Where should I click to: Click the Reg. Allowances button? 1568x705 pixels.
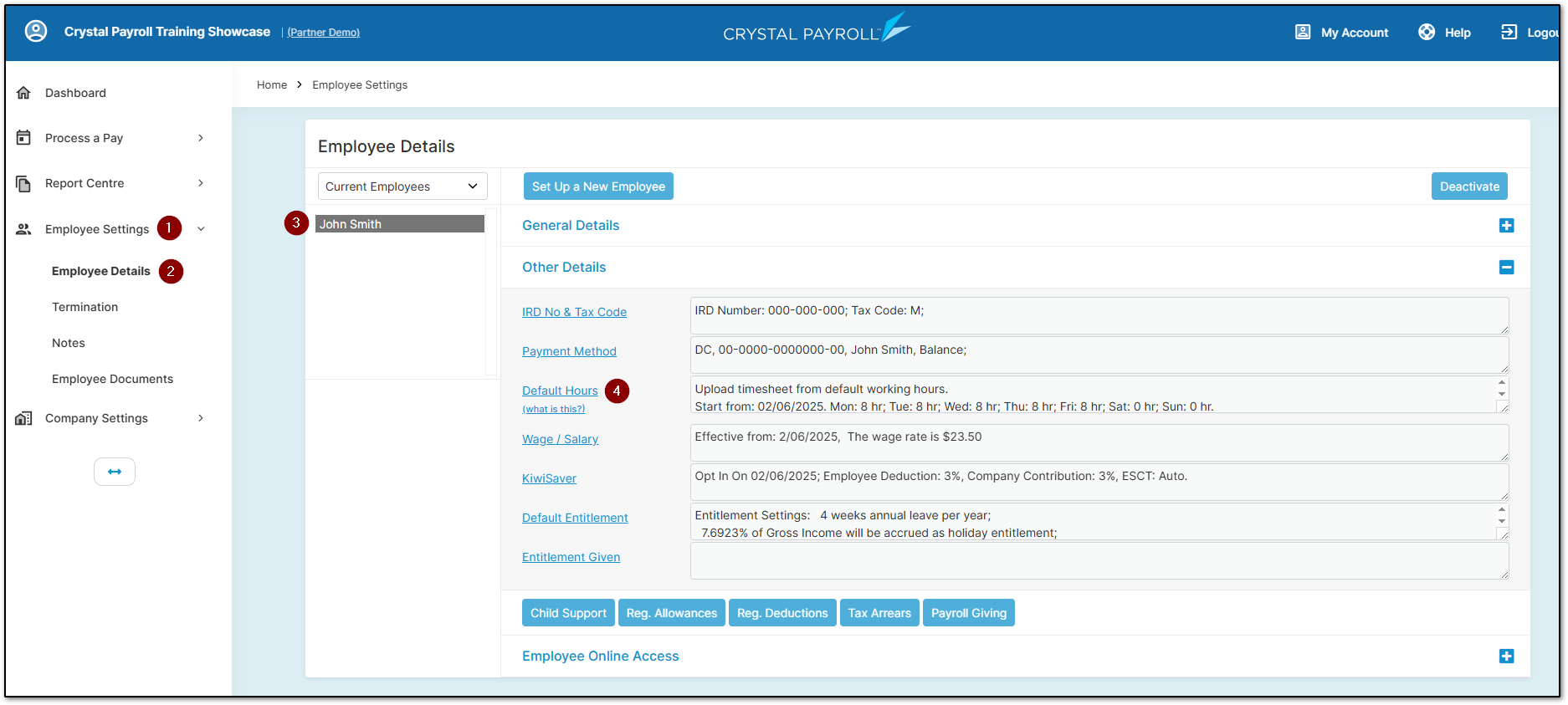click(672, 613)
